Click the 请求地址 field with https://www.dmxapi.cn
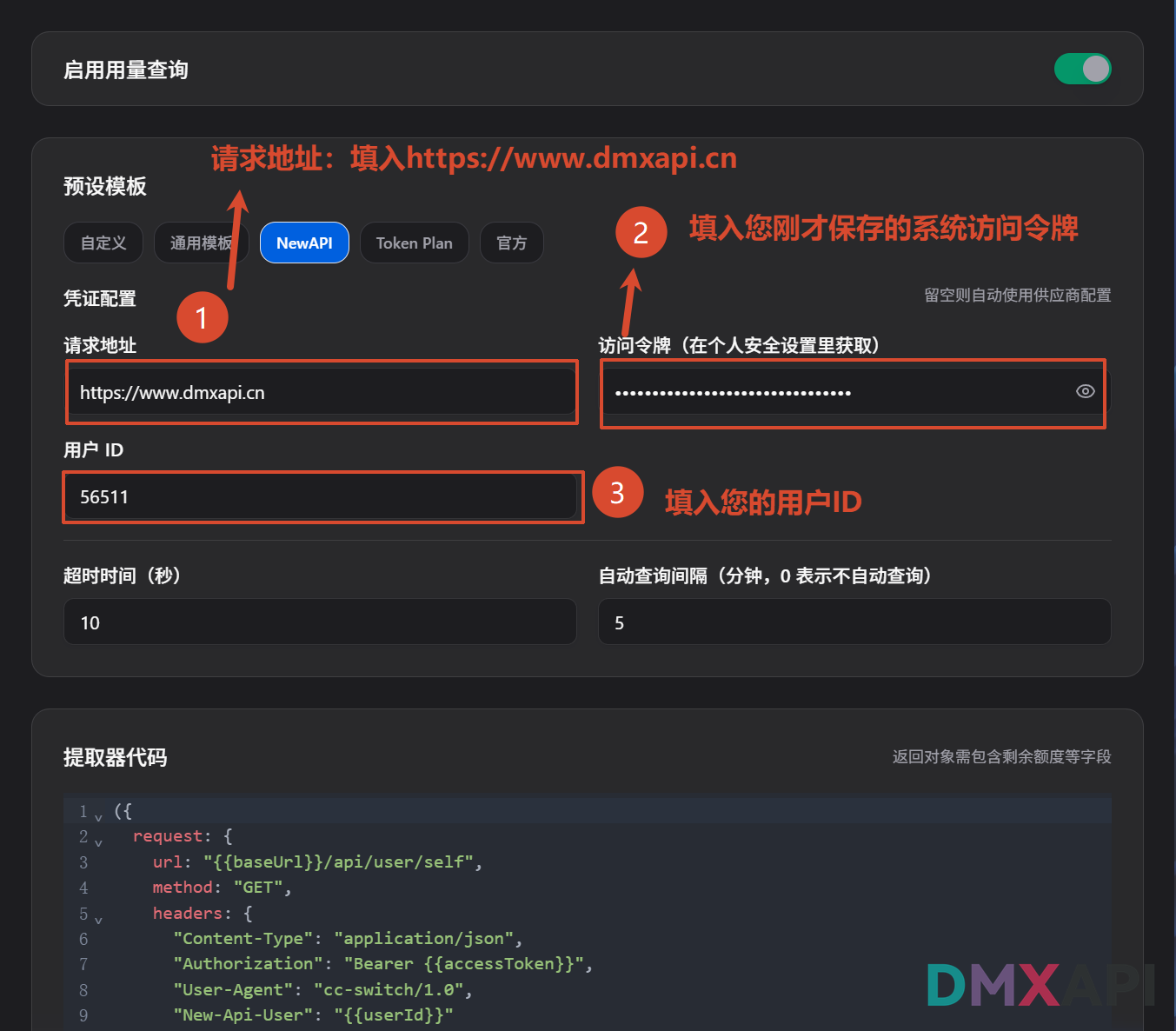Viewport: 1176px width, 1031px height. pyautogui.click(x=321, y=392)
